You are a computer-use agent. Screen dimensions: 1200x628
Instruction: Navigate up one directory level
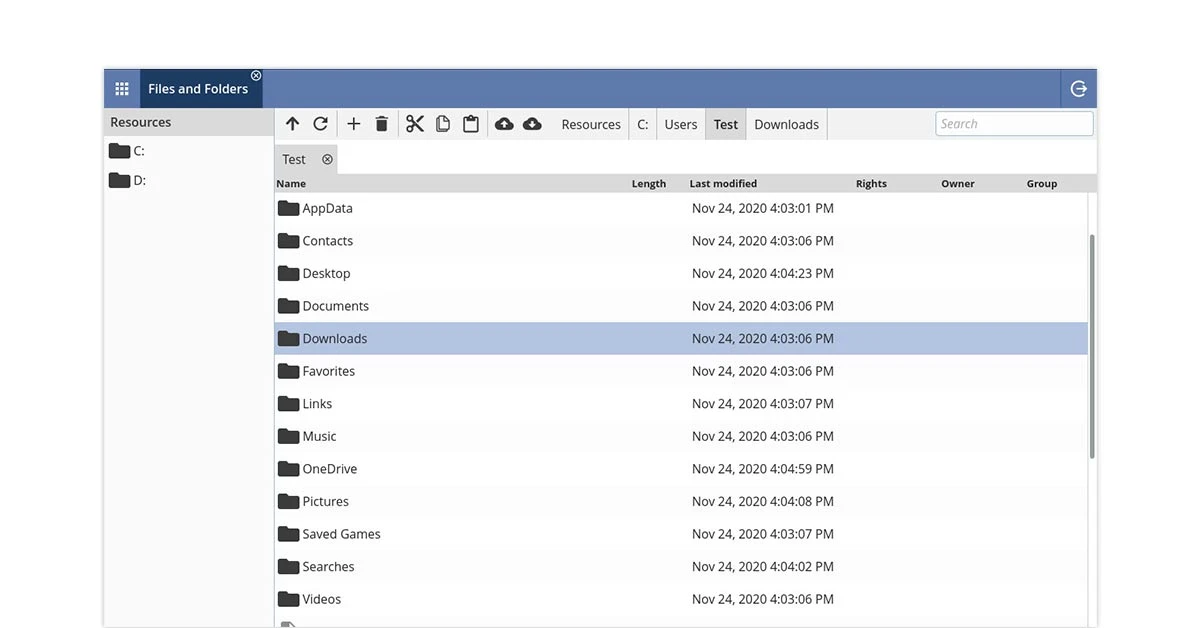[292, 123]
